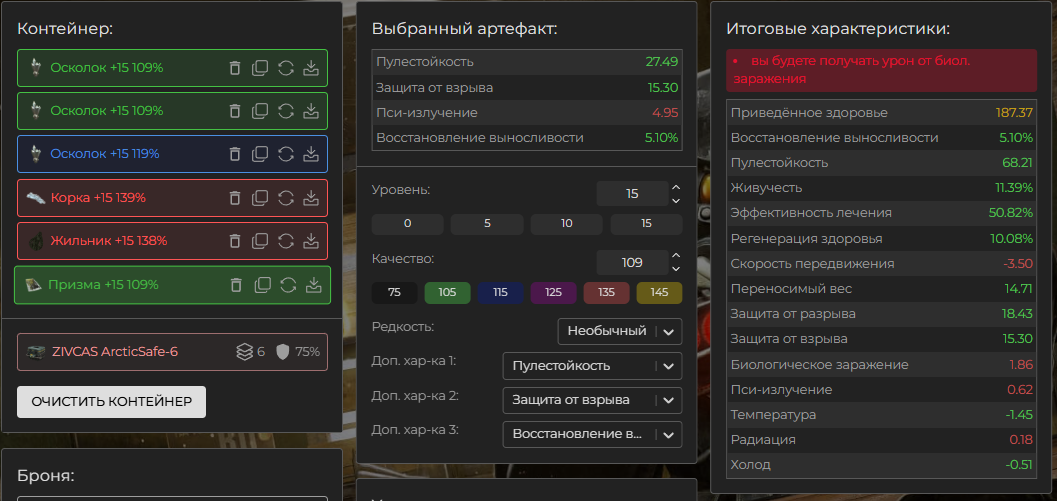Decrease Уровень with the down arrow
Image resolution: width=1057 pixels, height=501 pixels.
[x=676, y=201]
